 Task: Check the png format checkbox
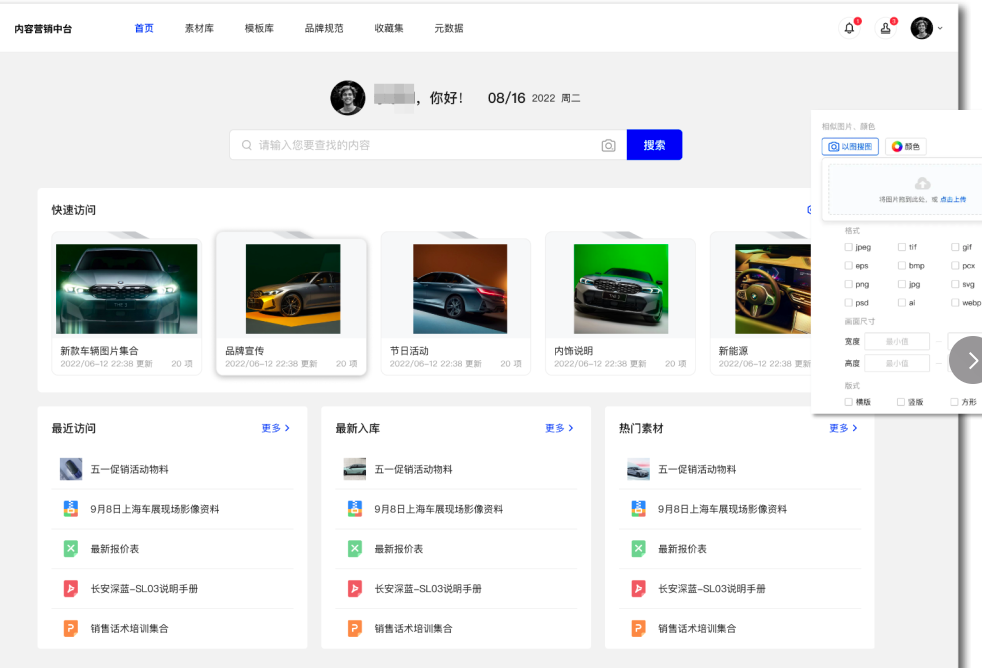849,284
